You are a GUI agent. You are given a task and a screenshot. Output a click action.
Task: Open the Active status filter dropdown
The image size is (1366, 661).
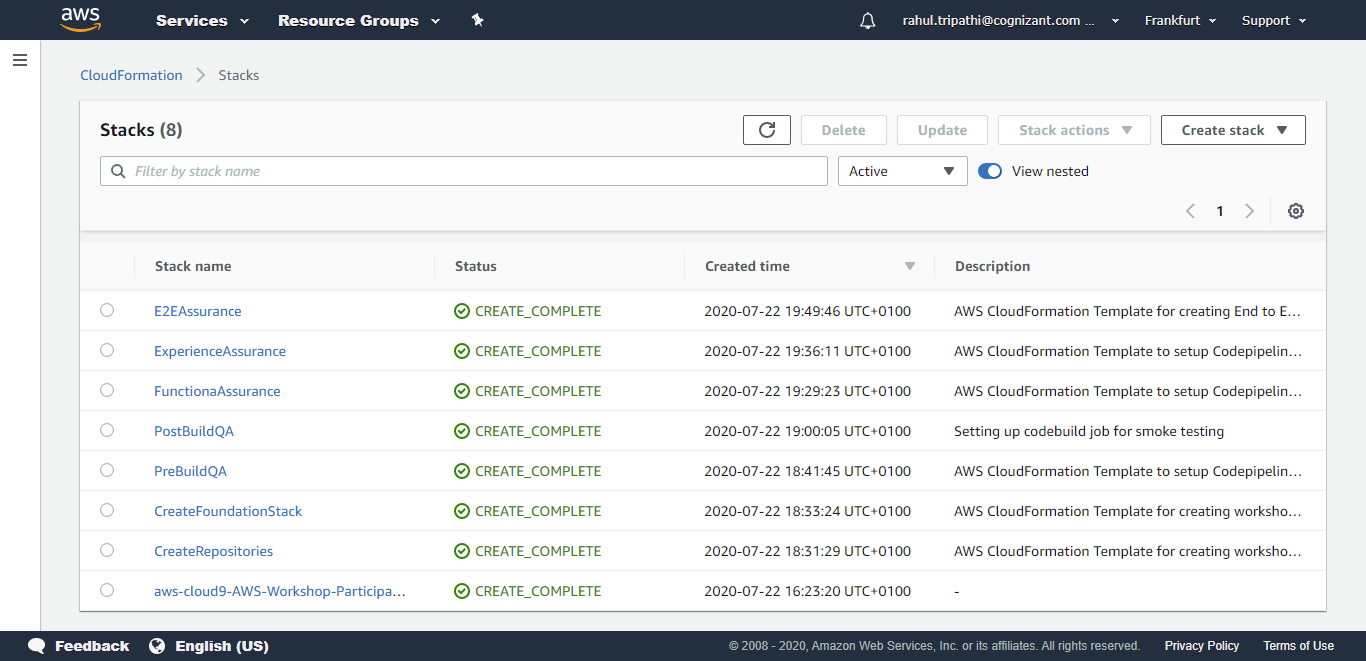tap(903, 171)
